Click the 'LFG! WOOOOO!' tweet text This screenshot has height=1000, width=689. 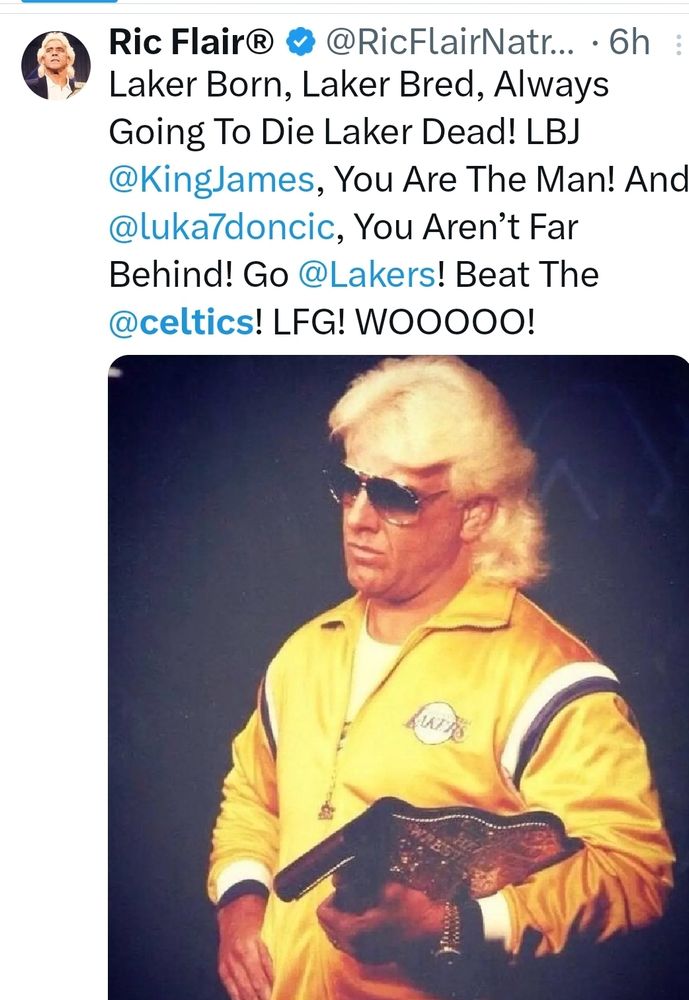pyautogui.click(x=404, y=322)
